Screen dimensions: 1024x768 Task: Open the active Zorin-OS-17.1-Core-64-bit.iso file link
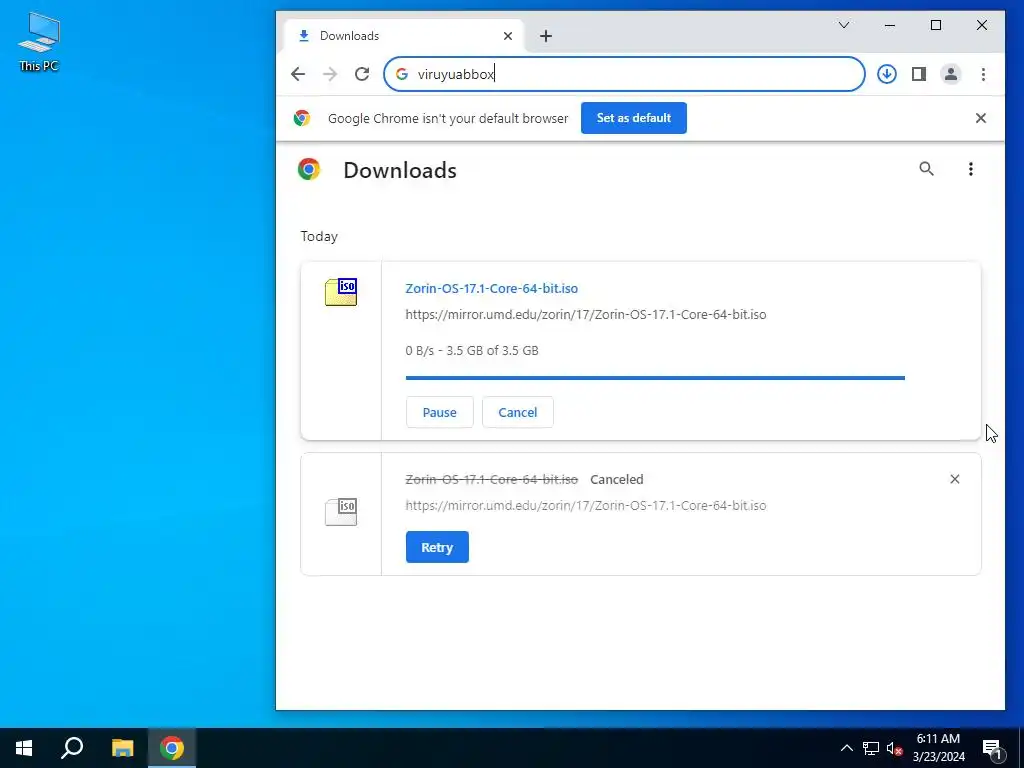(x=491, y=288)
